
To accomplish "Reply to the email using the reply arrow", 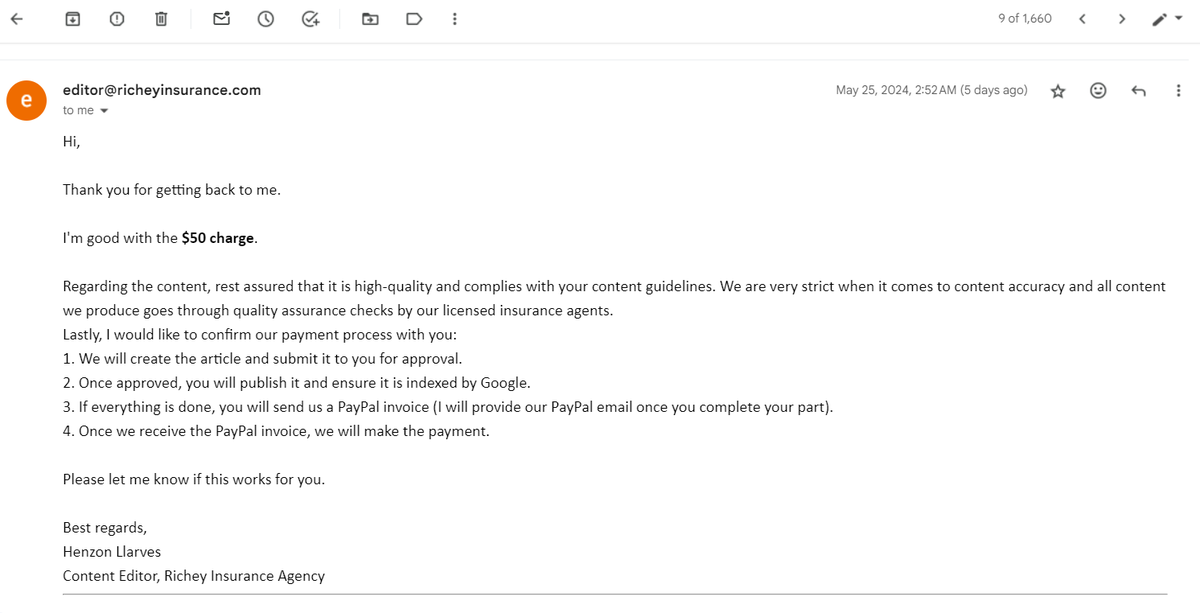I will point(1138,91).
